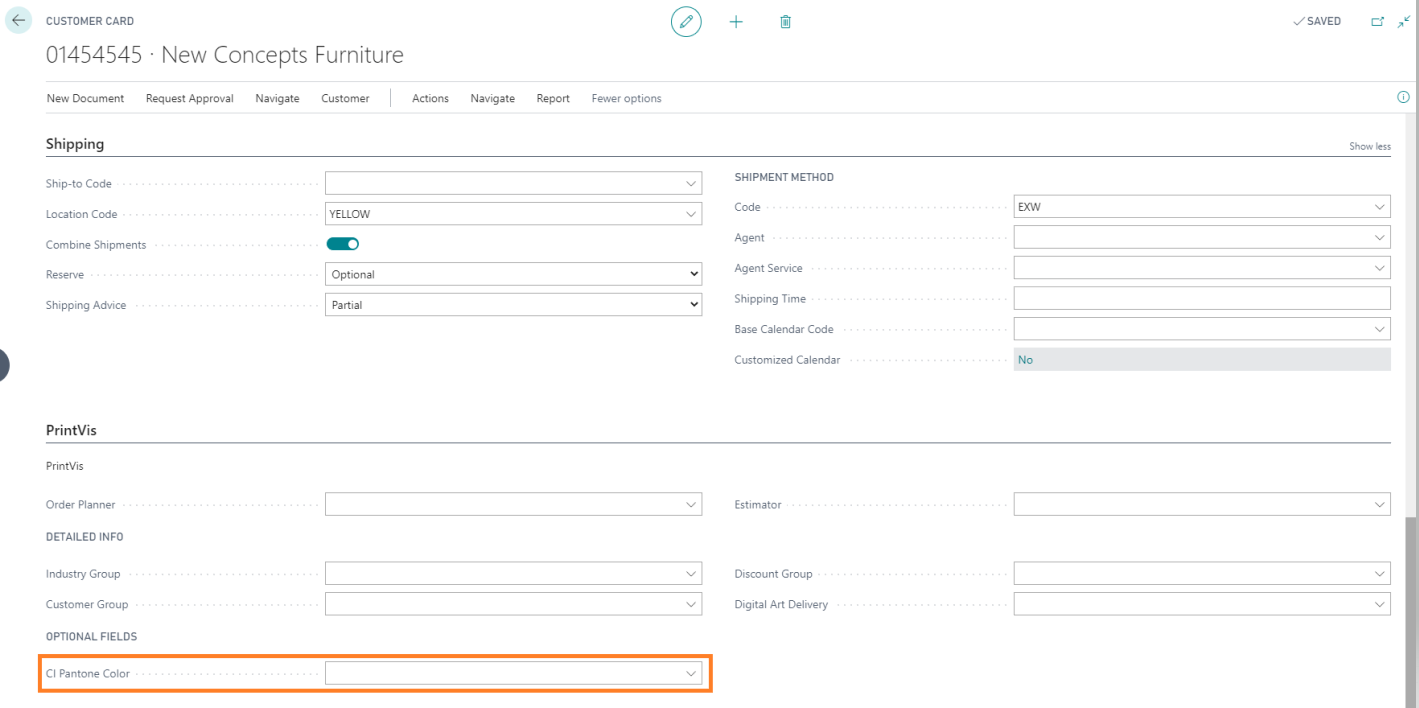Click the trash delete icon

[785, 22]
